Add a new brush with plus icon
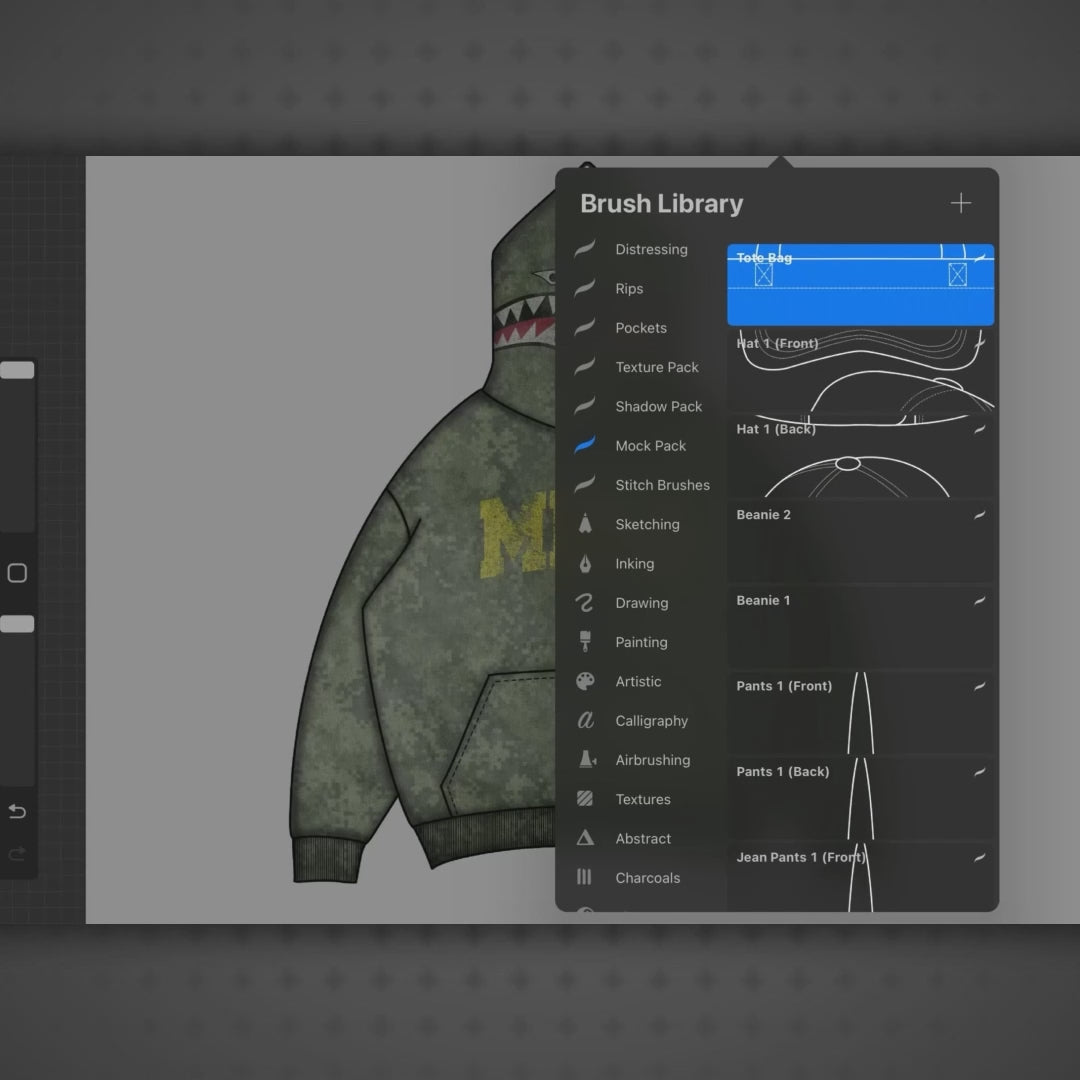Viewport: 1080px width, 1080px height. (960, 204)
